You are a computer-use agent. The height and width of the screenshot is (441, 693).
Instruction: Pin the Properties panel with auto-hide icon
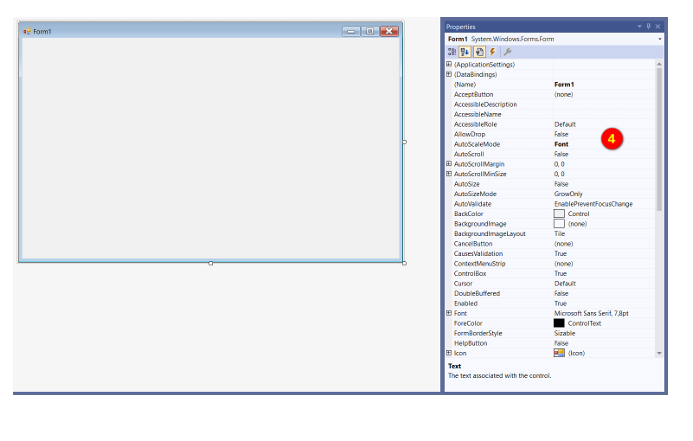coord(648,26)
